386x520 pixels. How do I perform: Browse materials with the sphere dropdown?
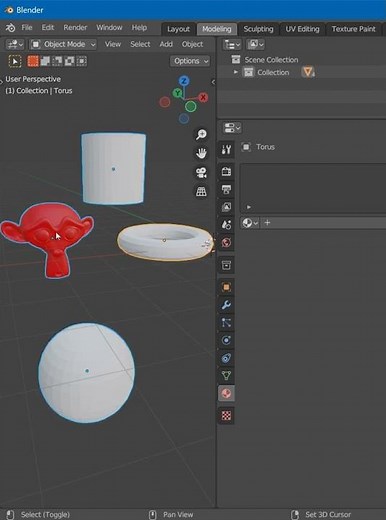pyautogui.click(x=250, y=223)
